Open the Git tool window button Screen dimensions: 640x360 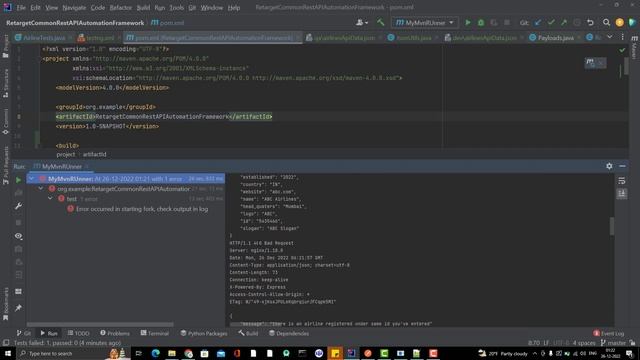pos(24,333)
